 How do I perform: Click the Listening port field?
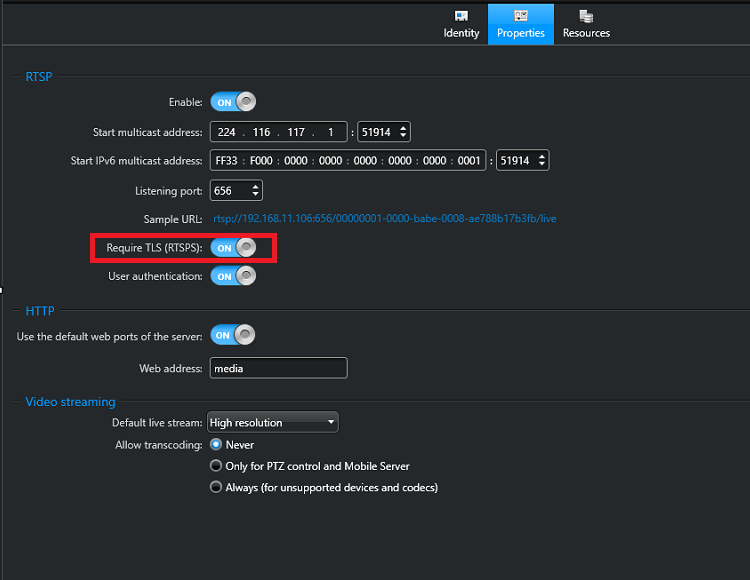point(229,190)
